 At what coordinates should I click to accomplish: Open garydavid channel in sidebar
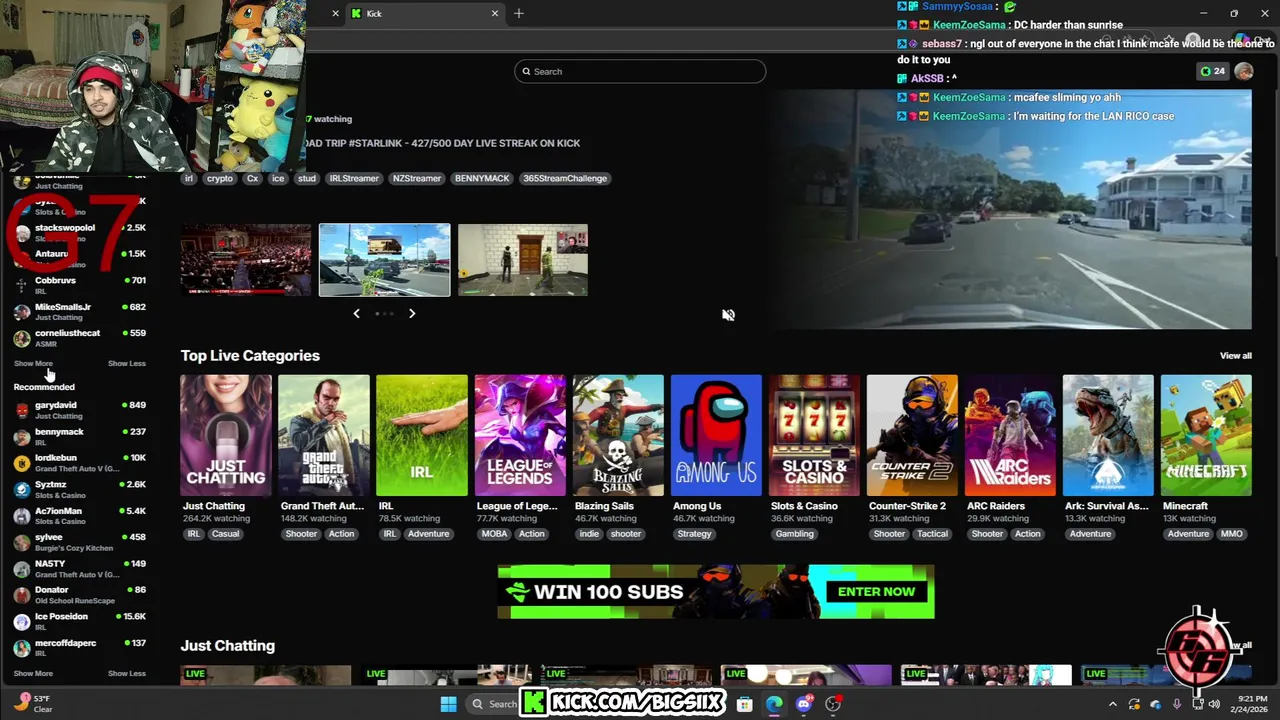point(80,410)
